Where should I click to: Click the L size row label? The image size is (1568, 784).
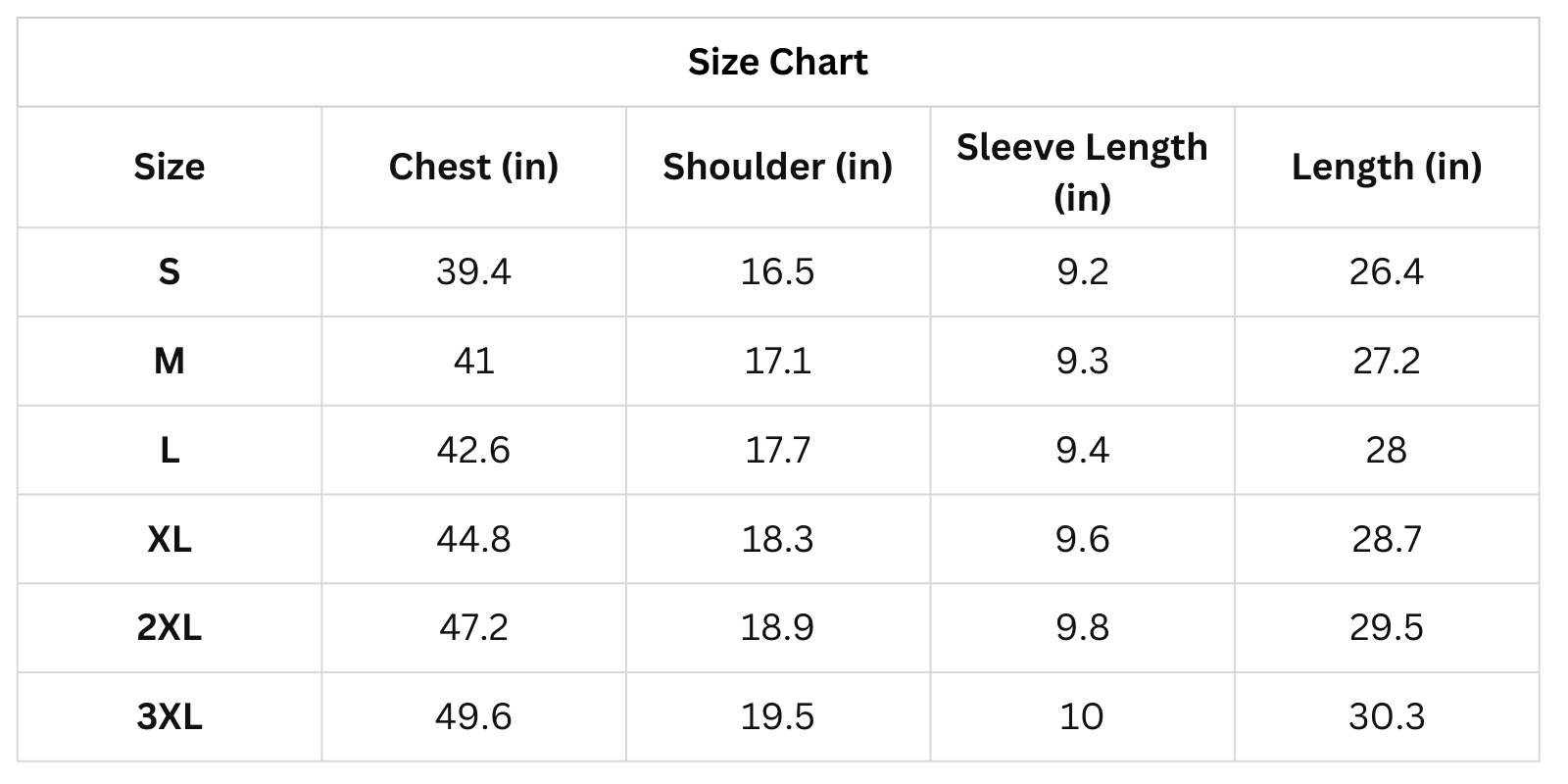(x=170, y=450)
